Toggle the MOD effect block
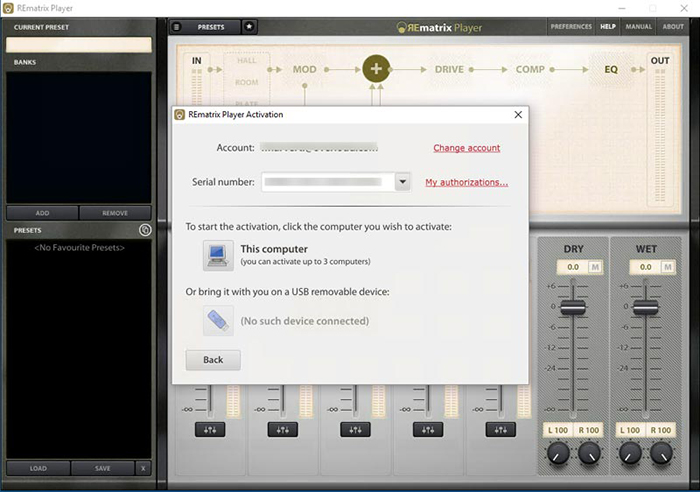The height and width of the screenshot is (492, 700). [x=304, y=69]
